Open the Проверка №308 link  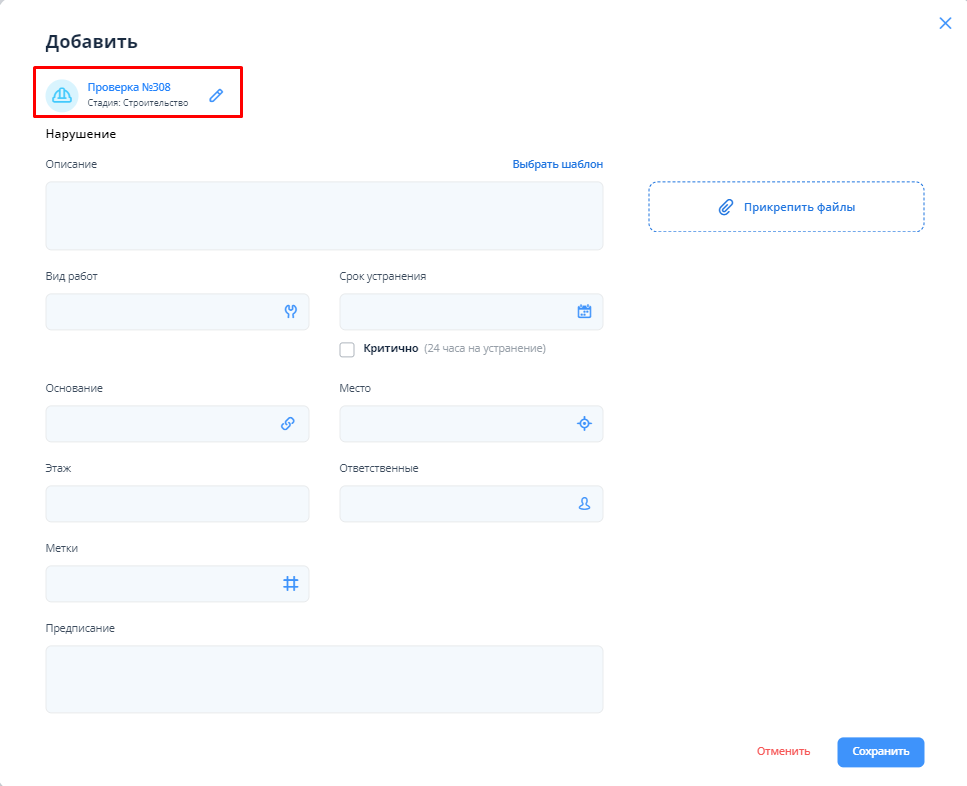[129, 87]
